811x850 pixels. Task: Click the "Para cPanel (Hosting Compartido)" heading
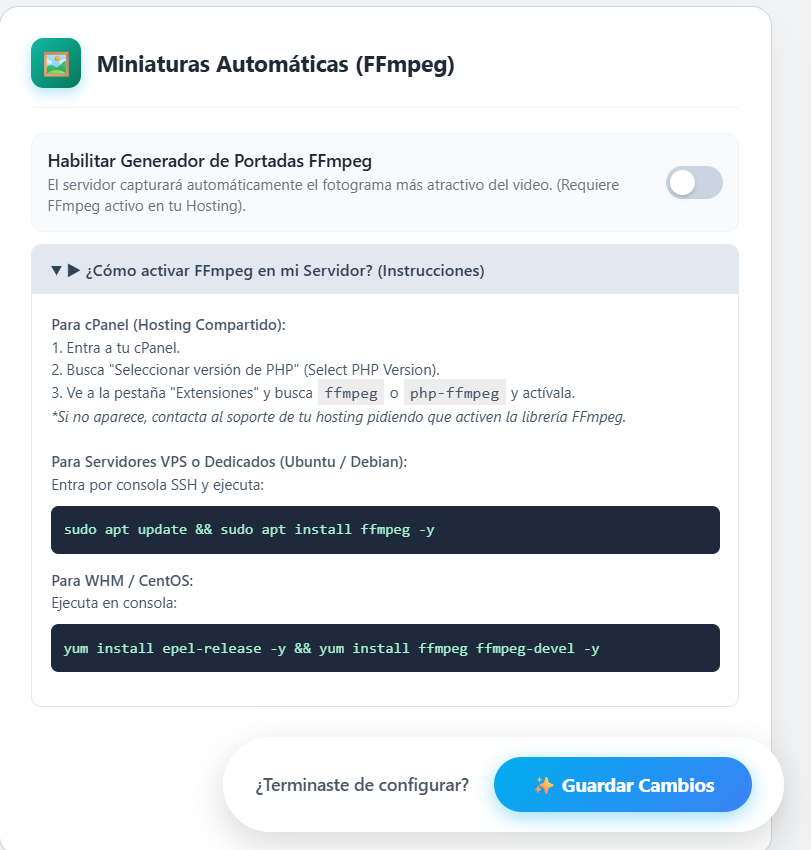coord(168,325)
